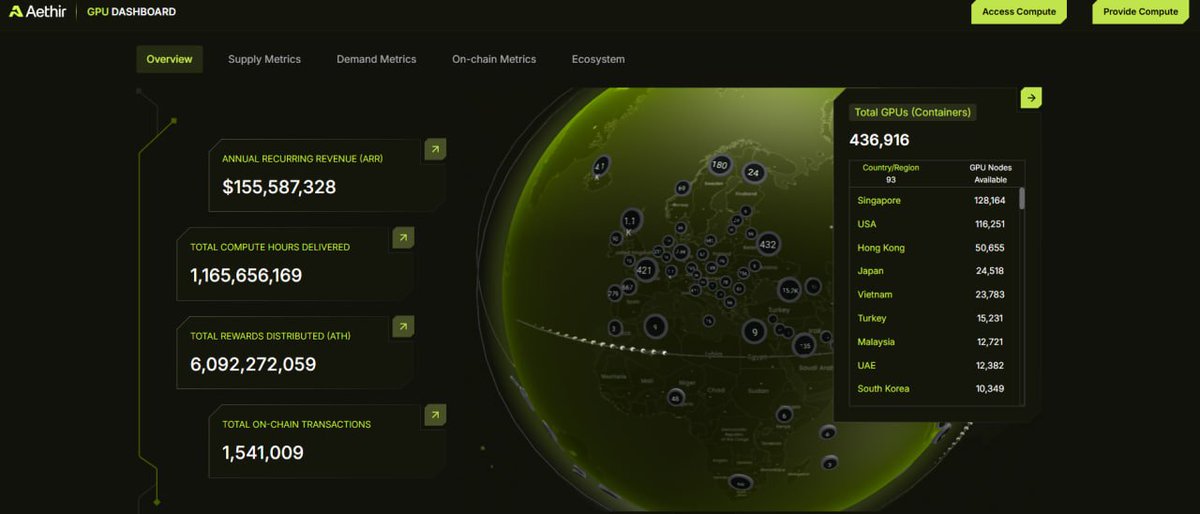The width and height of the screenshot is (1200, 514).
Task: Select the 24 cluster marker near 180
Action: pos(754,172)
